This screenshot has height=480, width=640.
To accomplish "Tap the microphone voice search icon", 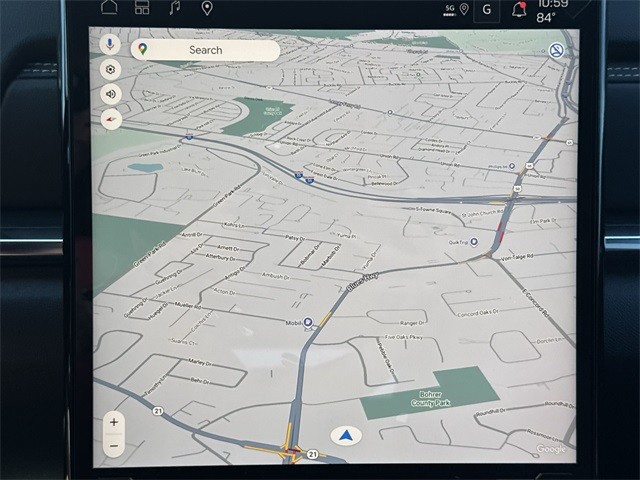I will (110, 46).
